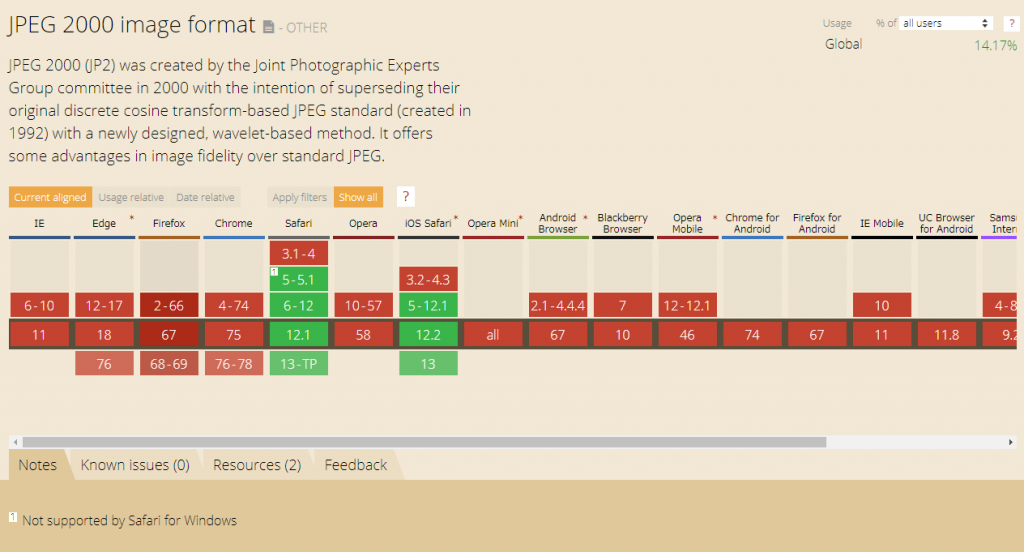
Task: Click the Opera Mini column header
Action: point(493,223)
